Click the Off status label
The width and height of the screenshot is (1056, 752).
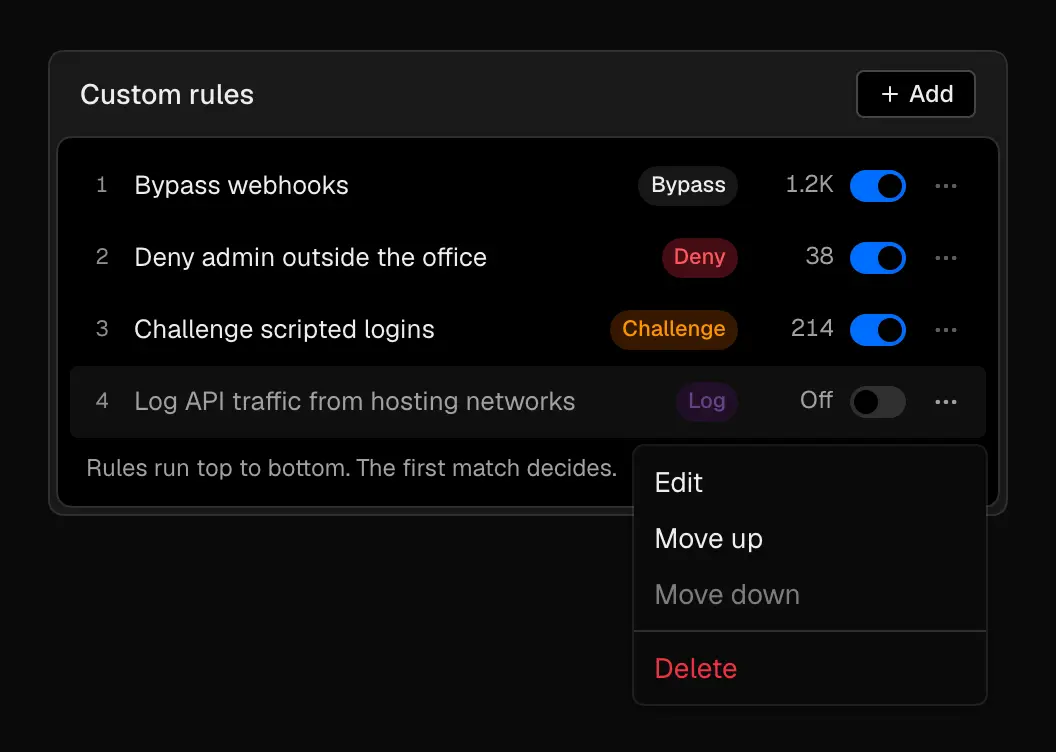point(816,401)
